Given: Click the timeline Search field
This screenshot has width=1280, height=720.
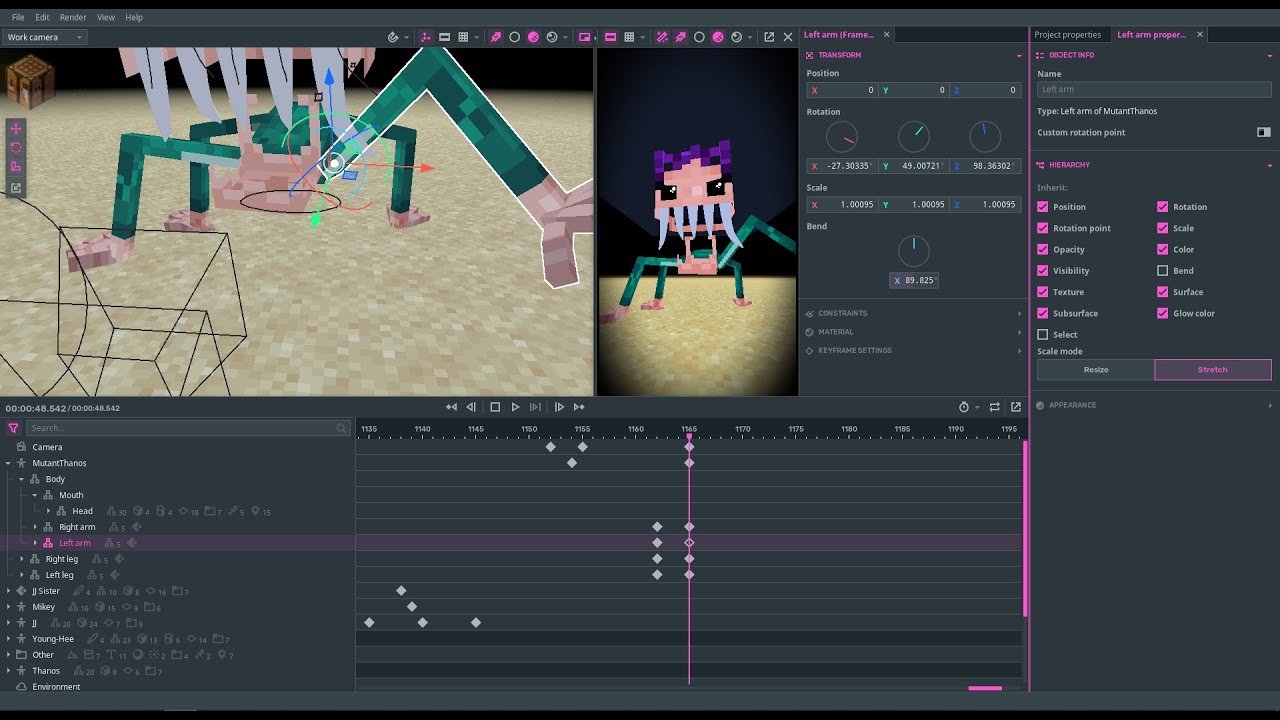Looking at the screenshot, I should 187,428.
